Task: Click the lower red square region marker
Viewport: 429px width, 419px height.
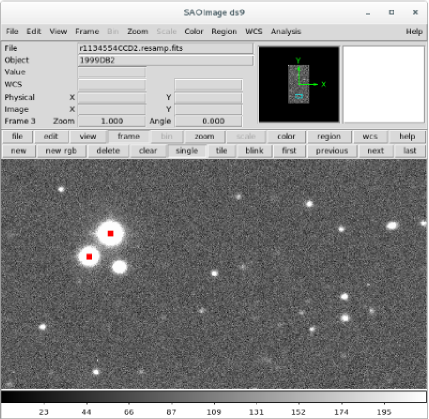Action: [89, 257]
